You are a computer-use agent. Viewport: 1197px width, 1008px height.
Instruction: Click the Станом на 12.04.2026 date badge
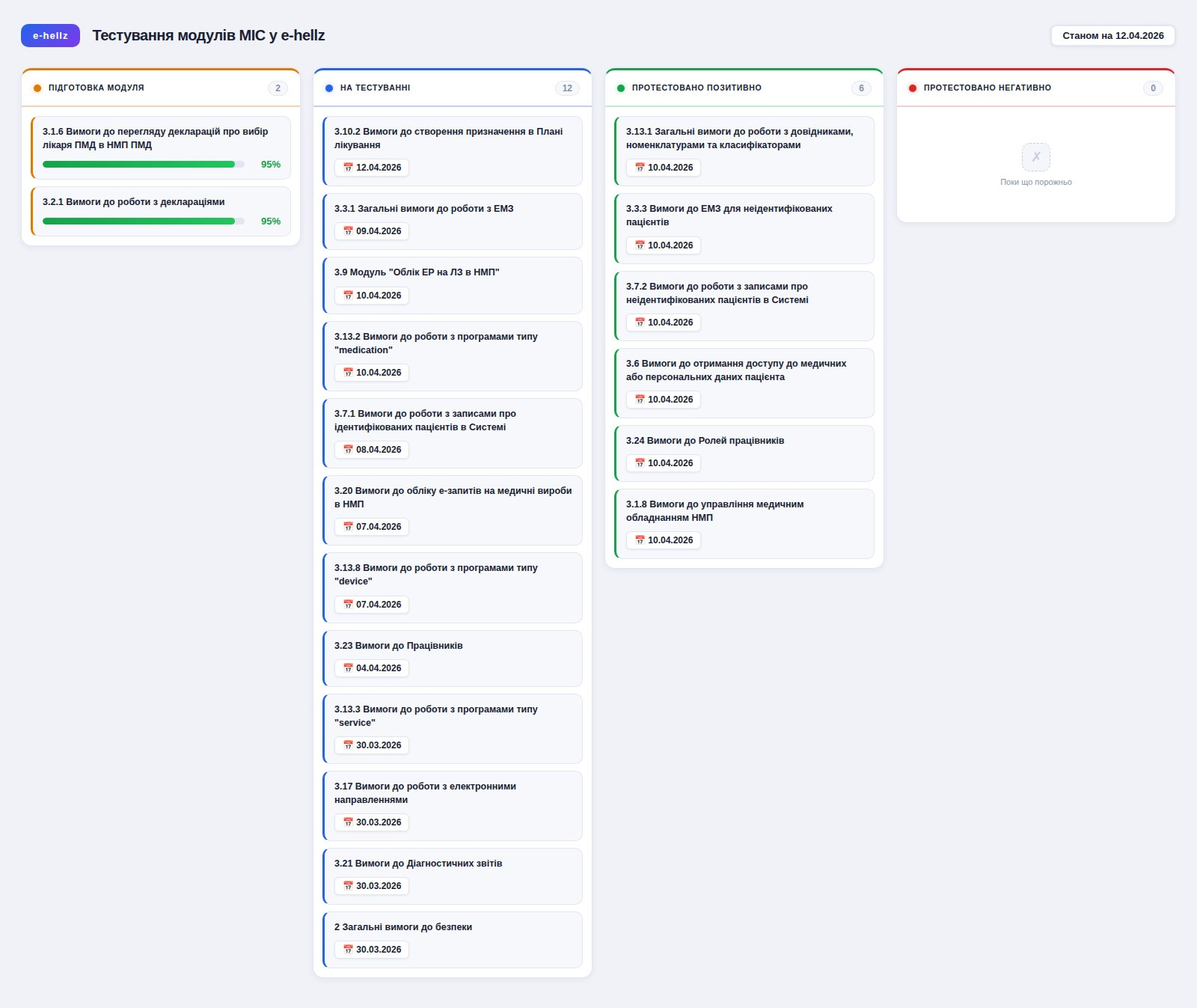click(x=1112, y=36)
